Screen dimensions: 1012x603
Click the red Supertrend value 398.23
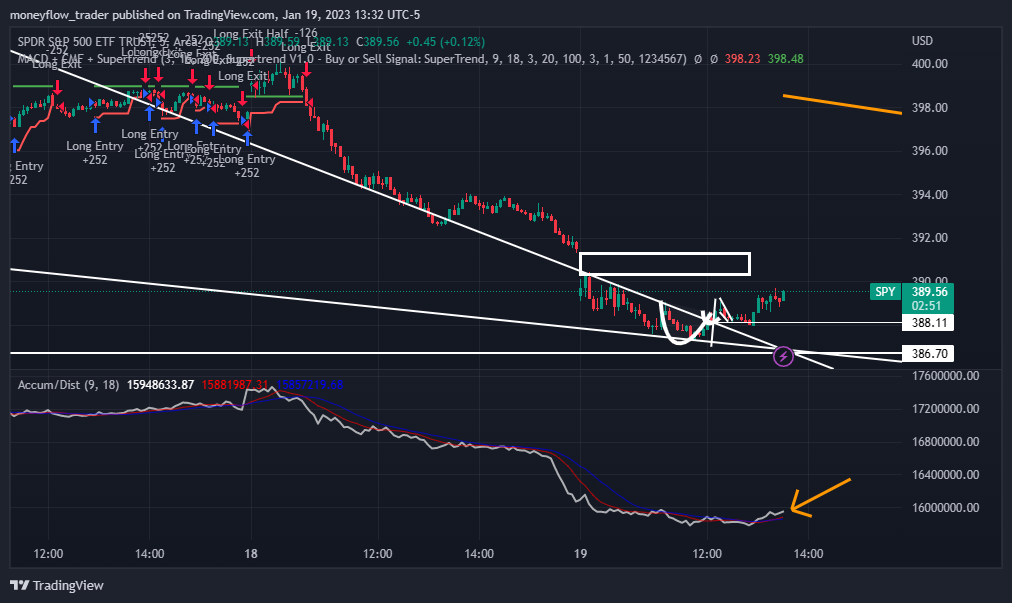(x=742, y=59)
